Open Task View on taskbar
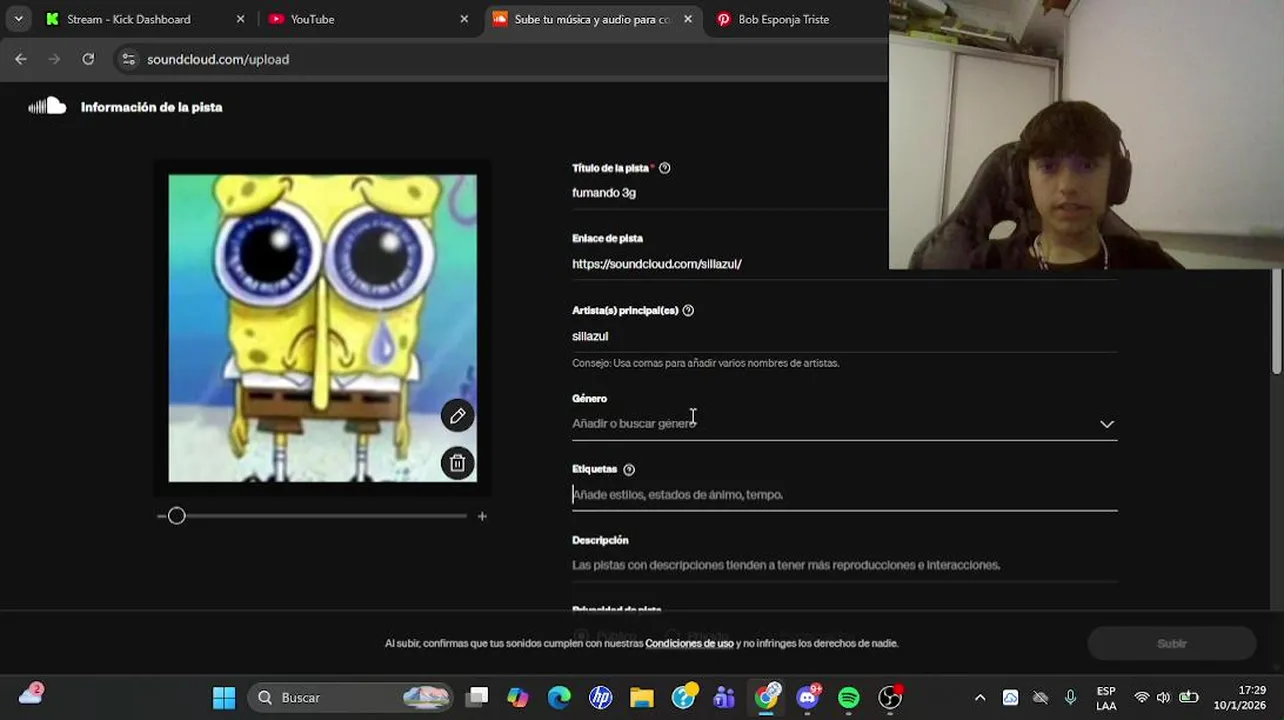 (477, 697)
